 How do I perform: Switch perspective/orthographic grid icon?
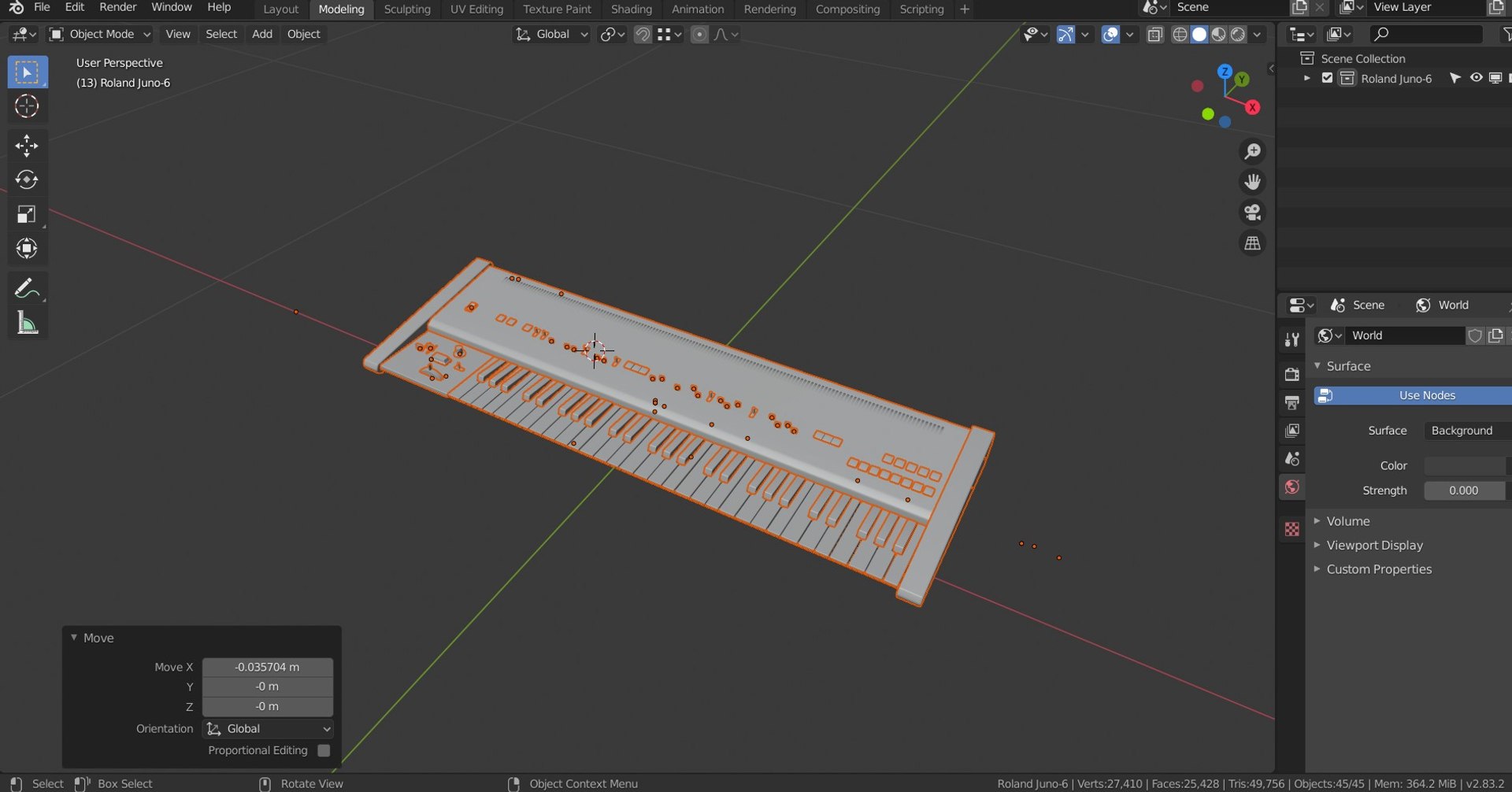1252,243
